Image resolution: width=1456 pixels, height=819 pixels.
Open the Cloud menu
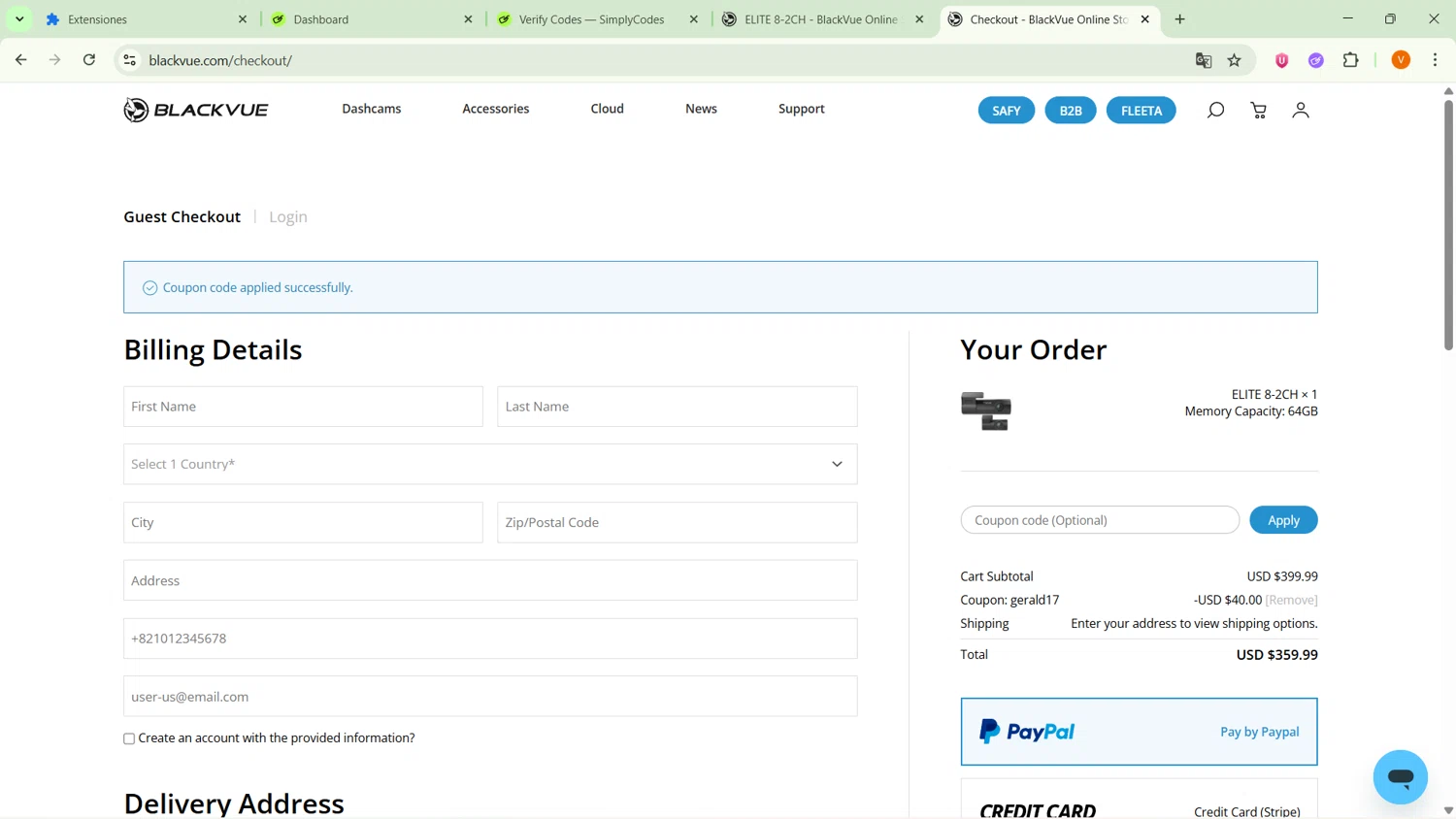[608, 109]
